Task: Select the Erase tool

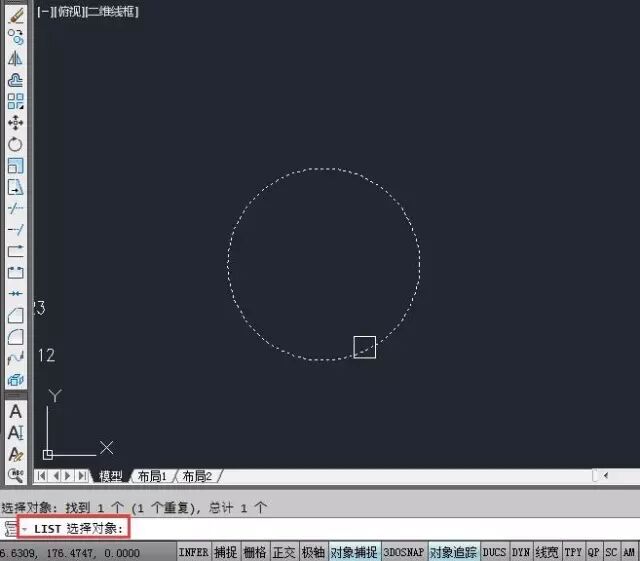Action: coord(16,16)
